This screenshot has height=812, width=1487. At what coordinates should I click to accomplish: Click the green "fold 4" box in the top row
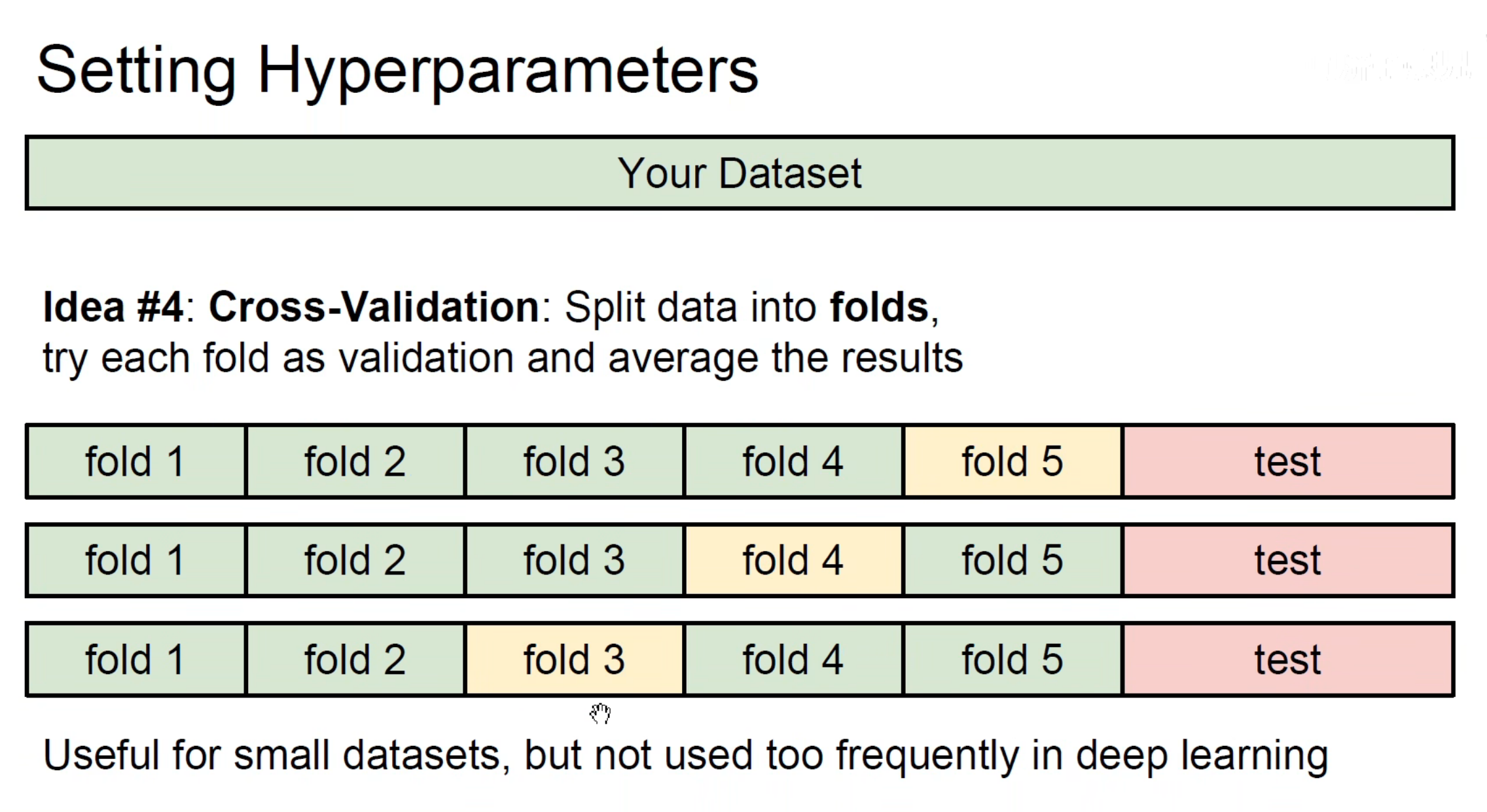pos(793,461)
